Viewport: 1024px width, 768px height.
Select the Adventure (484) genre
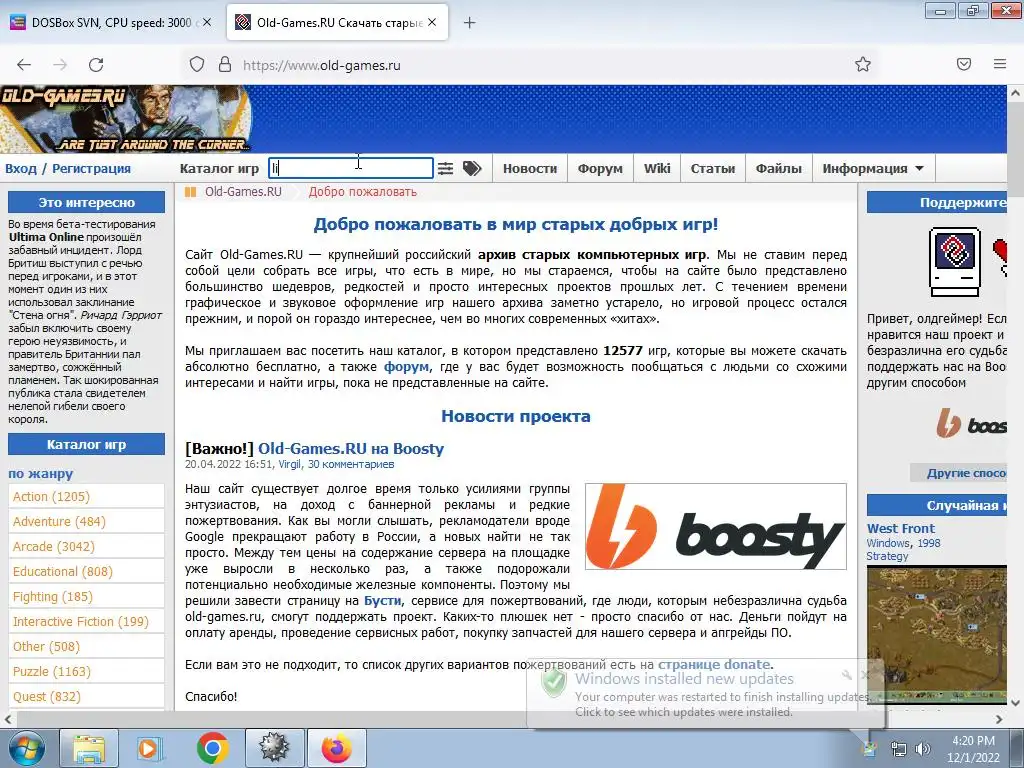tap(86, 521)
